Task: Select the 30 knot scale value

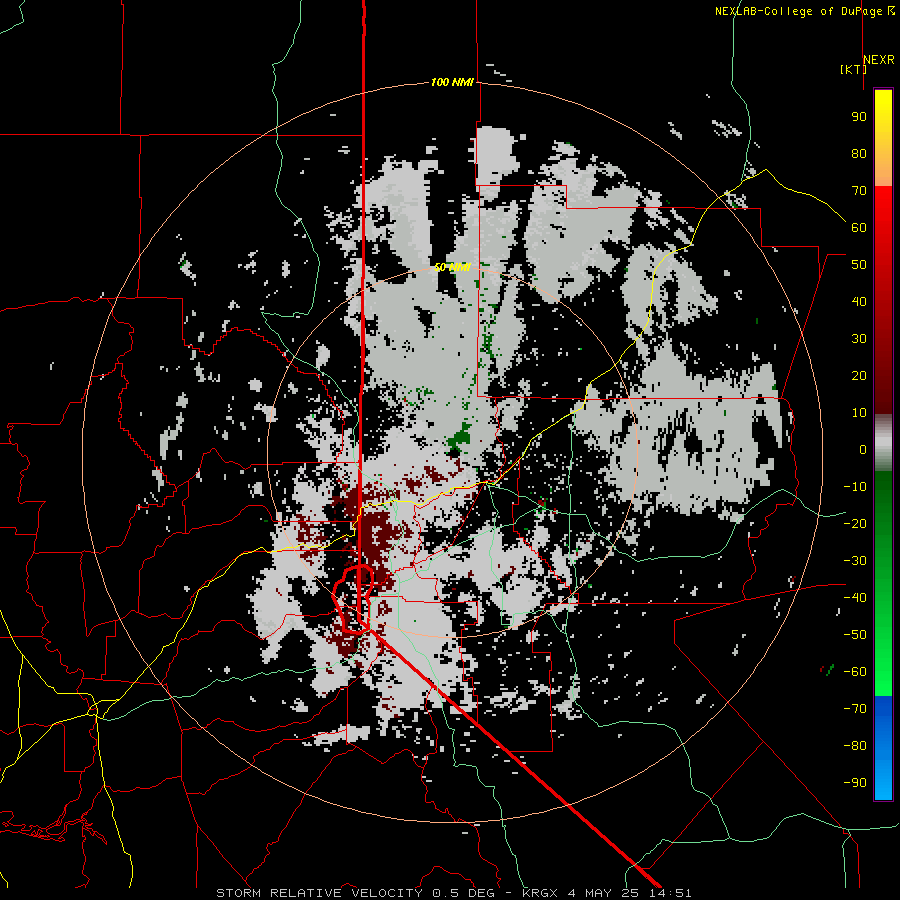Action: [859, 339]
